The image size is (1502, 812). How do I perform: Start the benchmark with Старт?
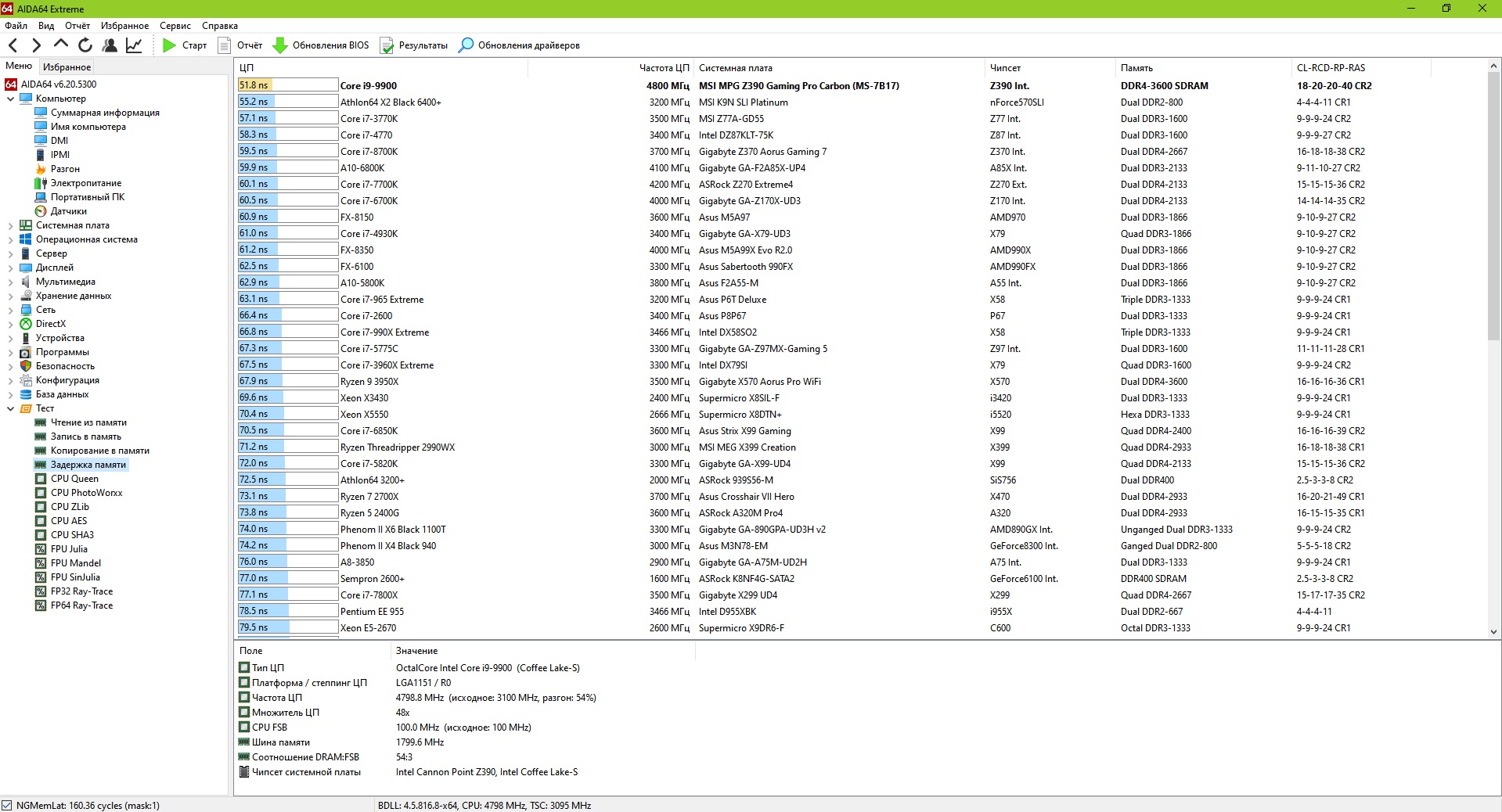pyautogui.click(x=185, y=45)
